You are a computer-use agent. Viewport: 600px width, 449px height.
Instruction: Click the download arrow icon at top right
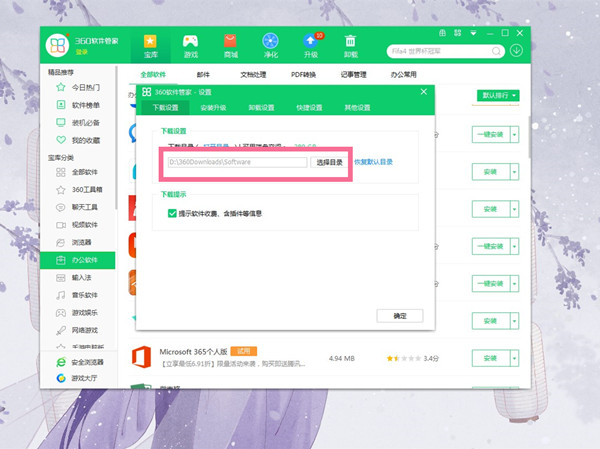(x=517, y=50)
